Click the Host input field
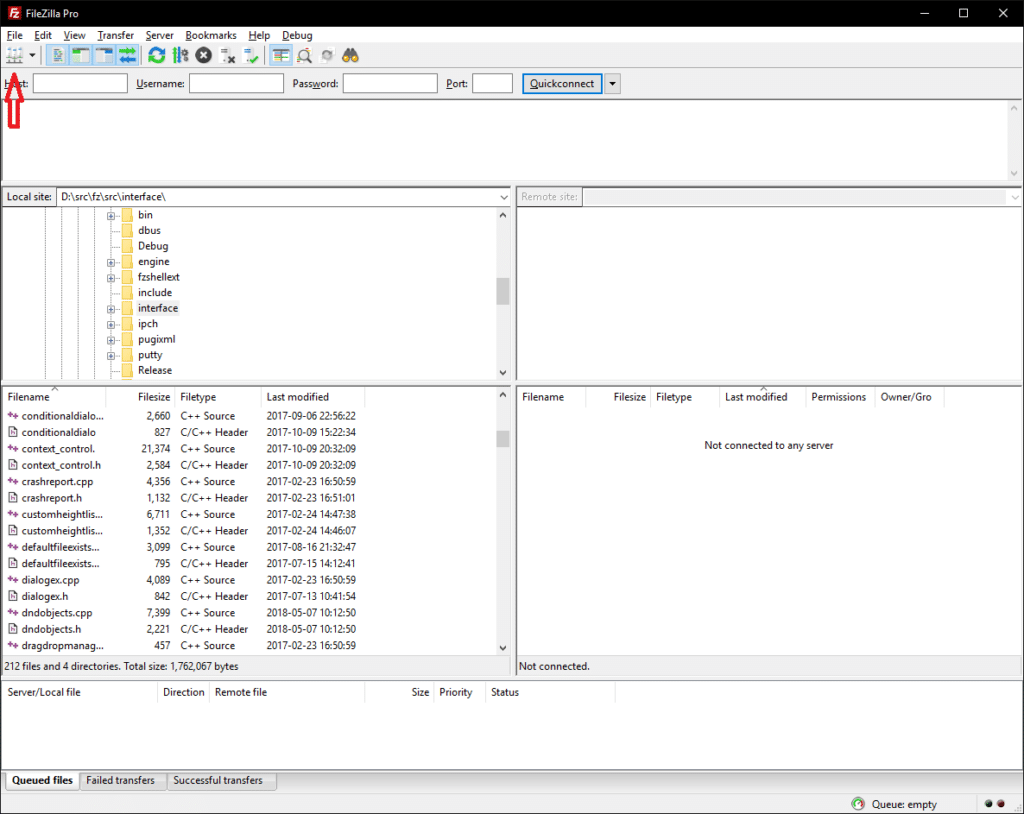 pyautogui.click(x=80, y=84)
